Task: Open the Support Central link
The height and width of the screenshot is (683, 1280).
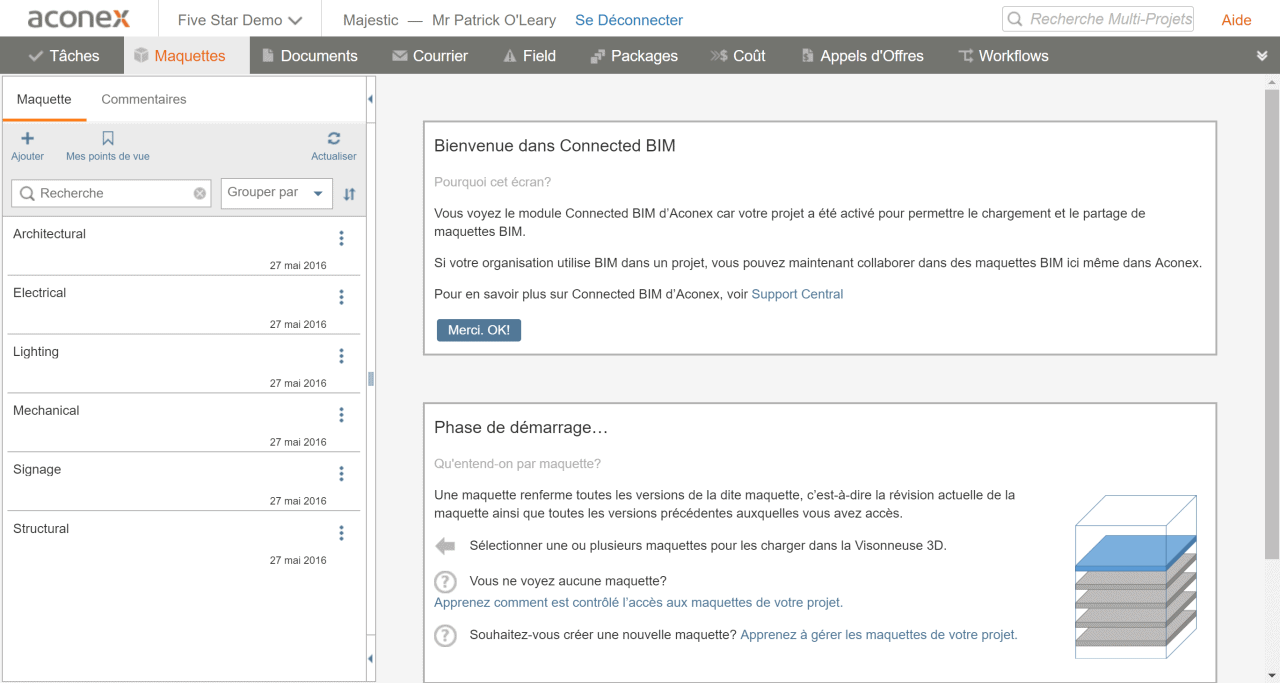Action: [x=797, y=294]
